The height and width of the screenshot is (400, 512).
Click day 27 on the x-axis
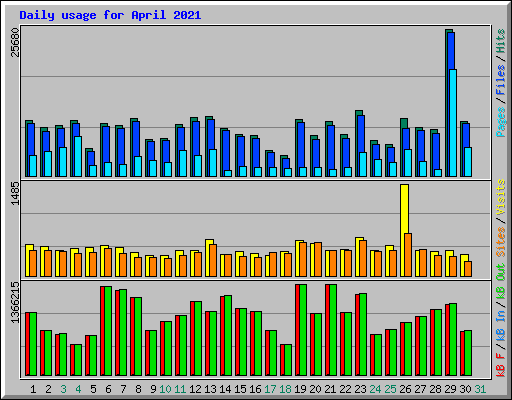pos(420,389)
